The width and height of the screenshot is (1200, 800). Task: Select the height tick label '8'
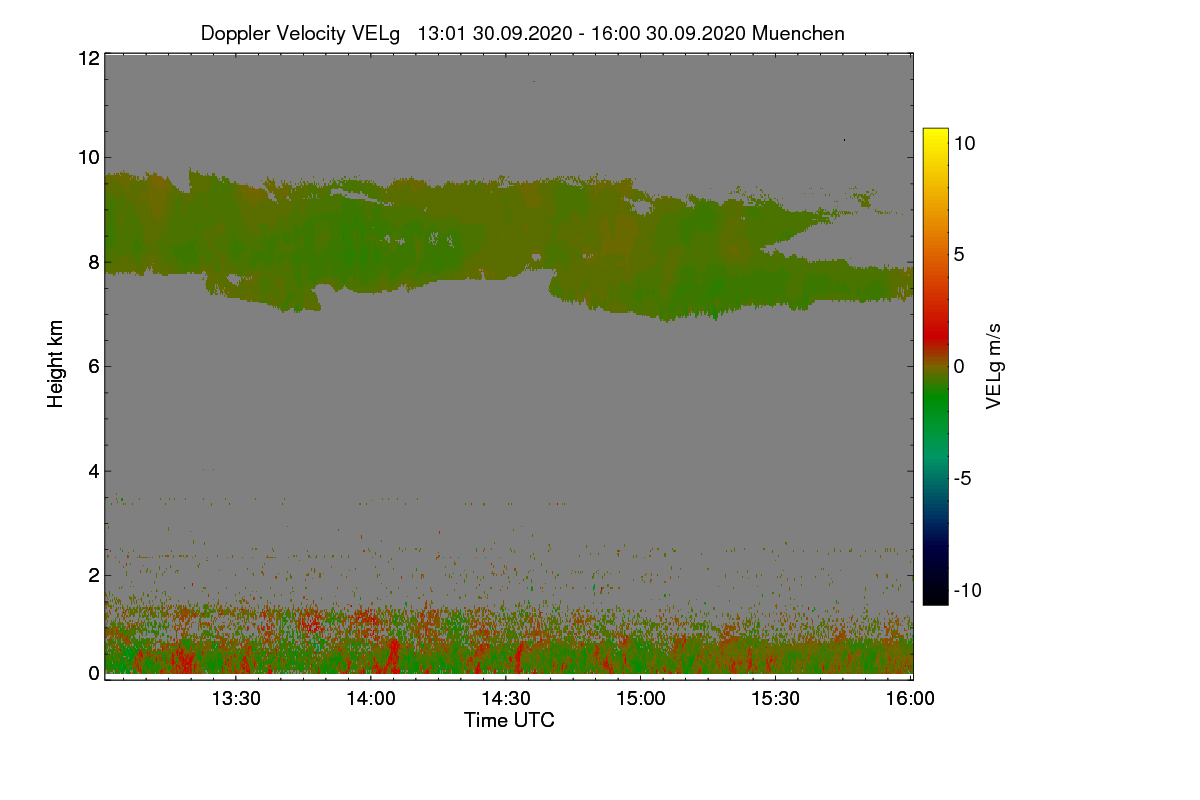(94, 262)
